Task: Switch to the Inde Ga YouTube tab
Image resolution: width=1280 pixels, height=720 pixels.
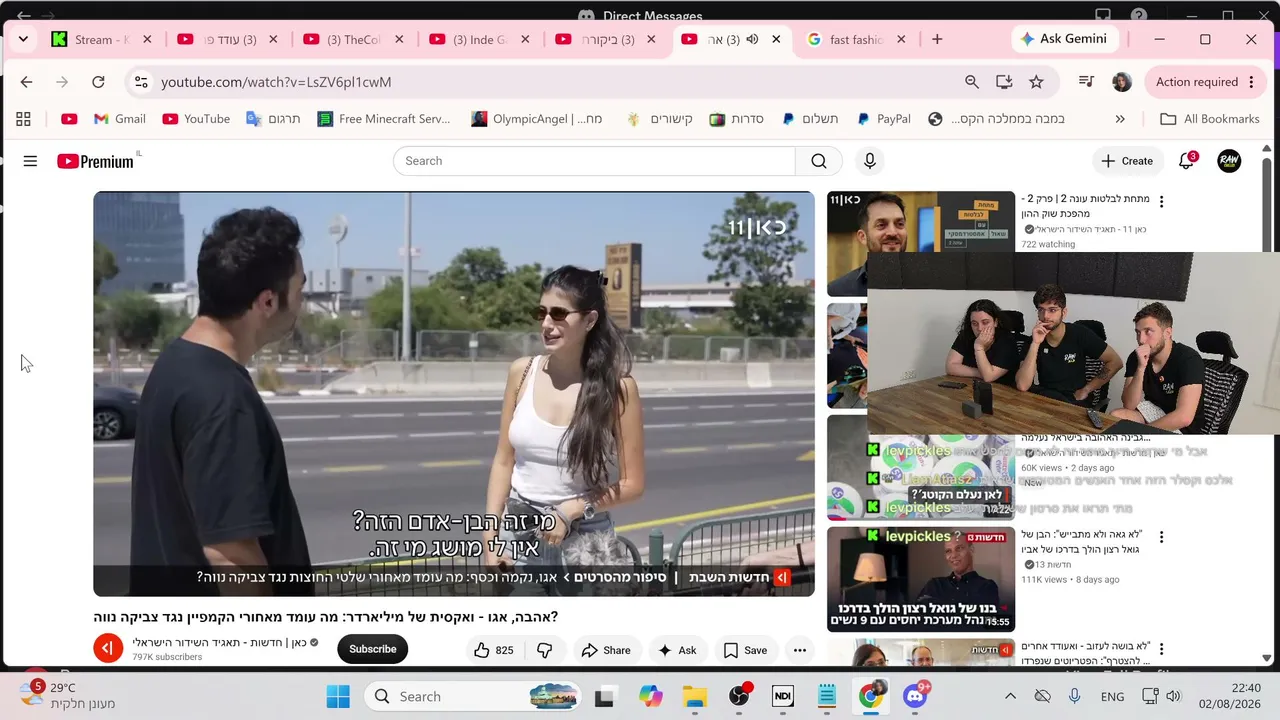Action: (481, 40)
